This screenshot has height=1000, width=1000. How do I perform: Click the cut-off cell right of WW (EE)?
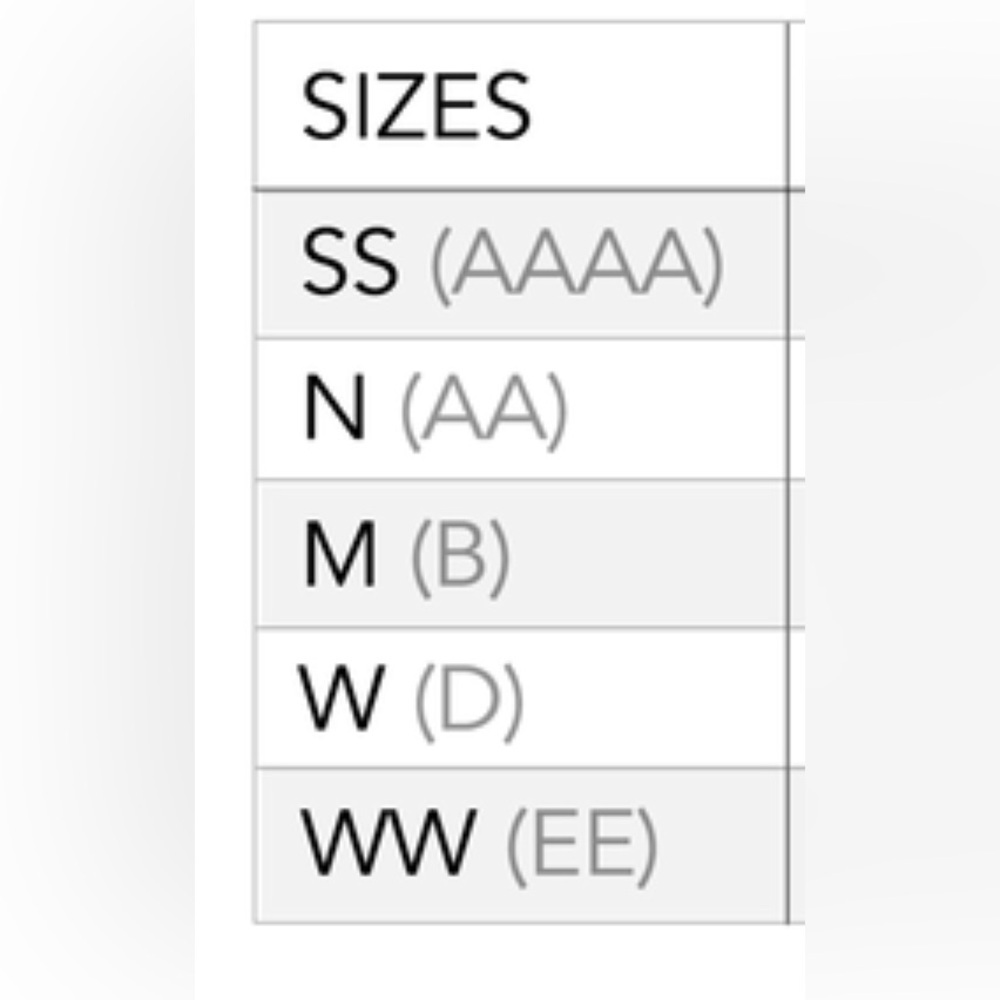click(797, 845)
